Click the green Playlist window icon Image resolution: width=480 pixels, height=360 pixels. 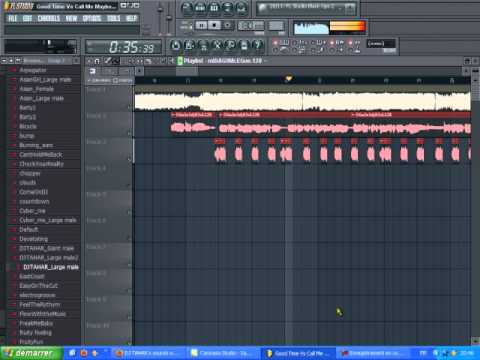click(x=180, y=61)
